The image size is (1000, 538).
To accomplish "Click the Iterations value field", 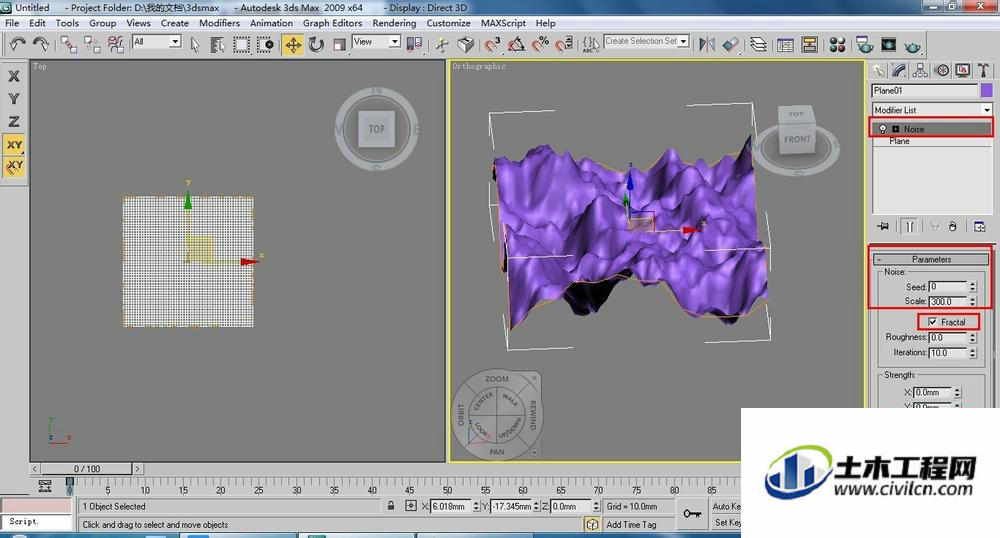I will click(948, 353).
